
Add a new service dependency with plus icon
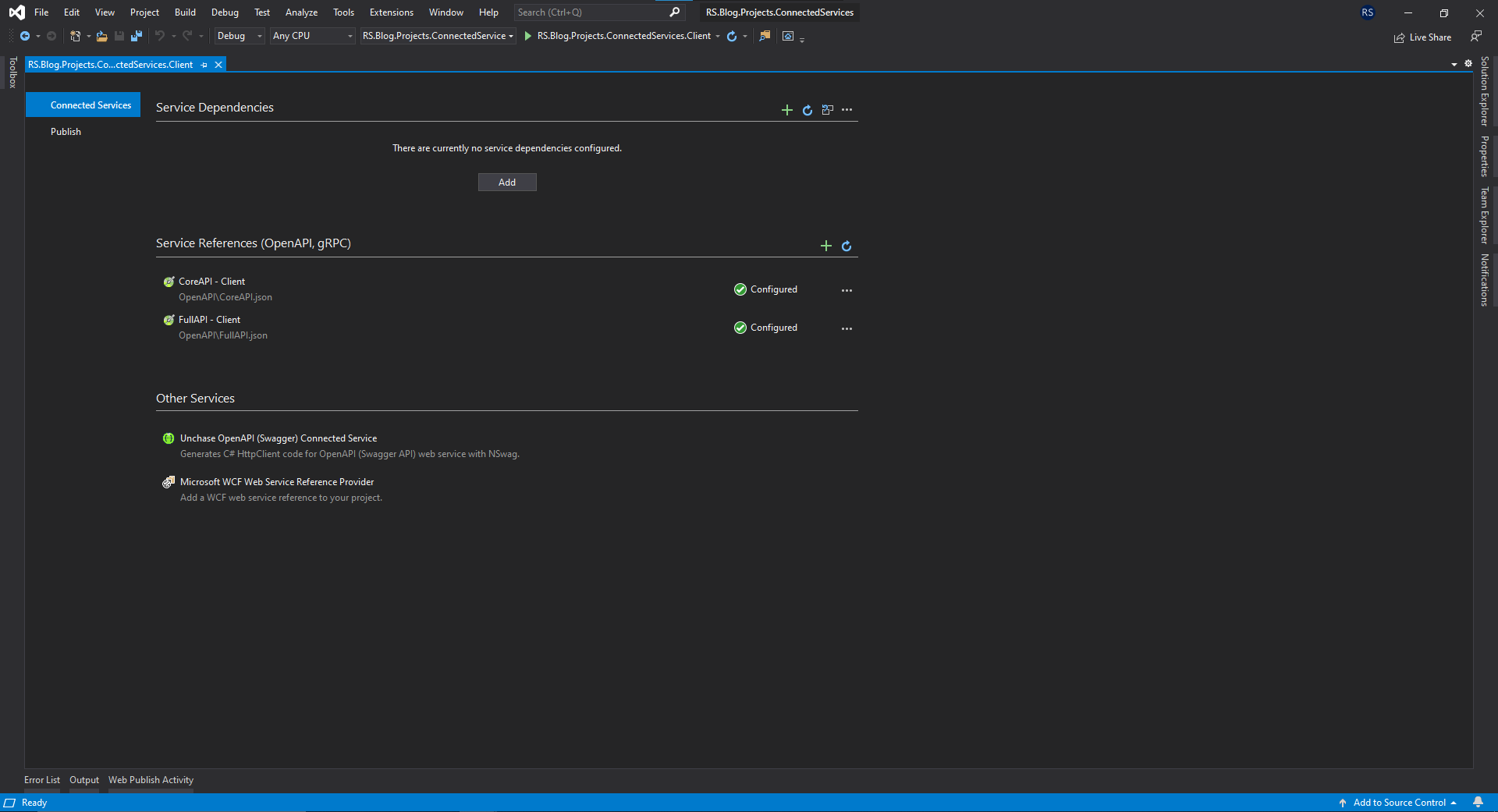[x=787, y=110]
